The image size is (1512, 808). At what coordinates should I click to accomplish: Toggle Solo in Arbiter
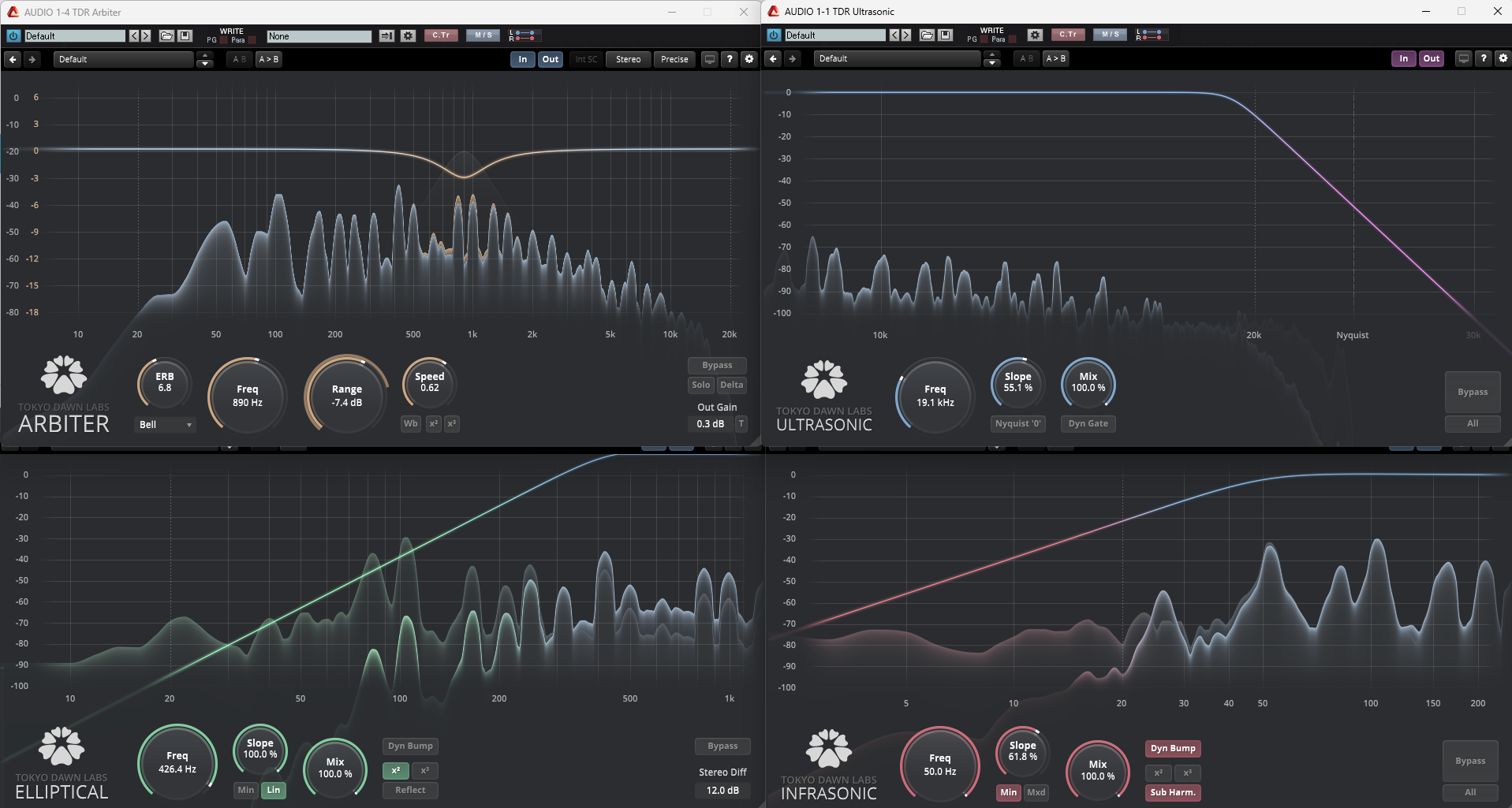coord(701,385)
